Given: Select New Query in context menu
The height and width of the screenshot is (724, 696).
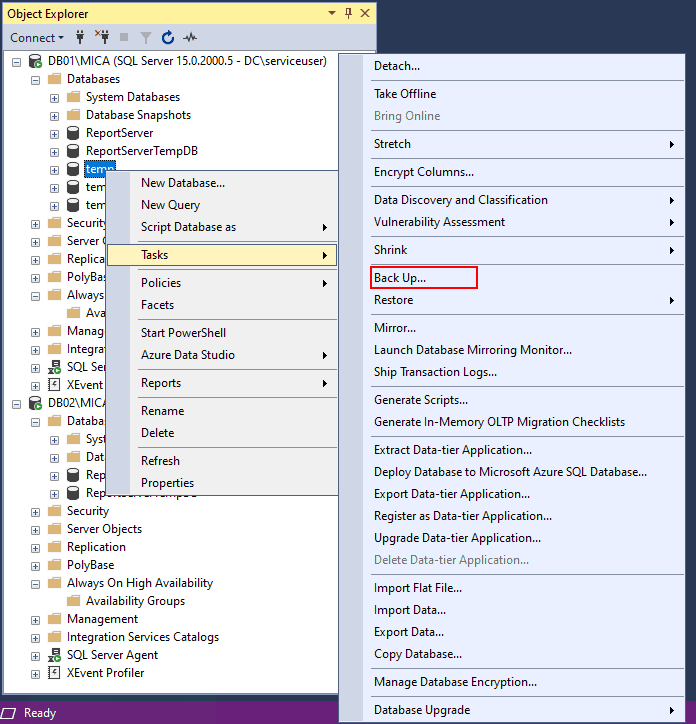Looking at the screenshot, I should 170,205.
